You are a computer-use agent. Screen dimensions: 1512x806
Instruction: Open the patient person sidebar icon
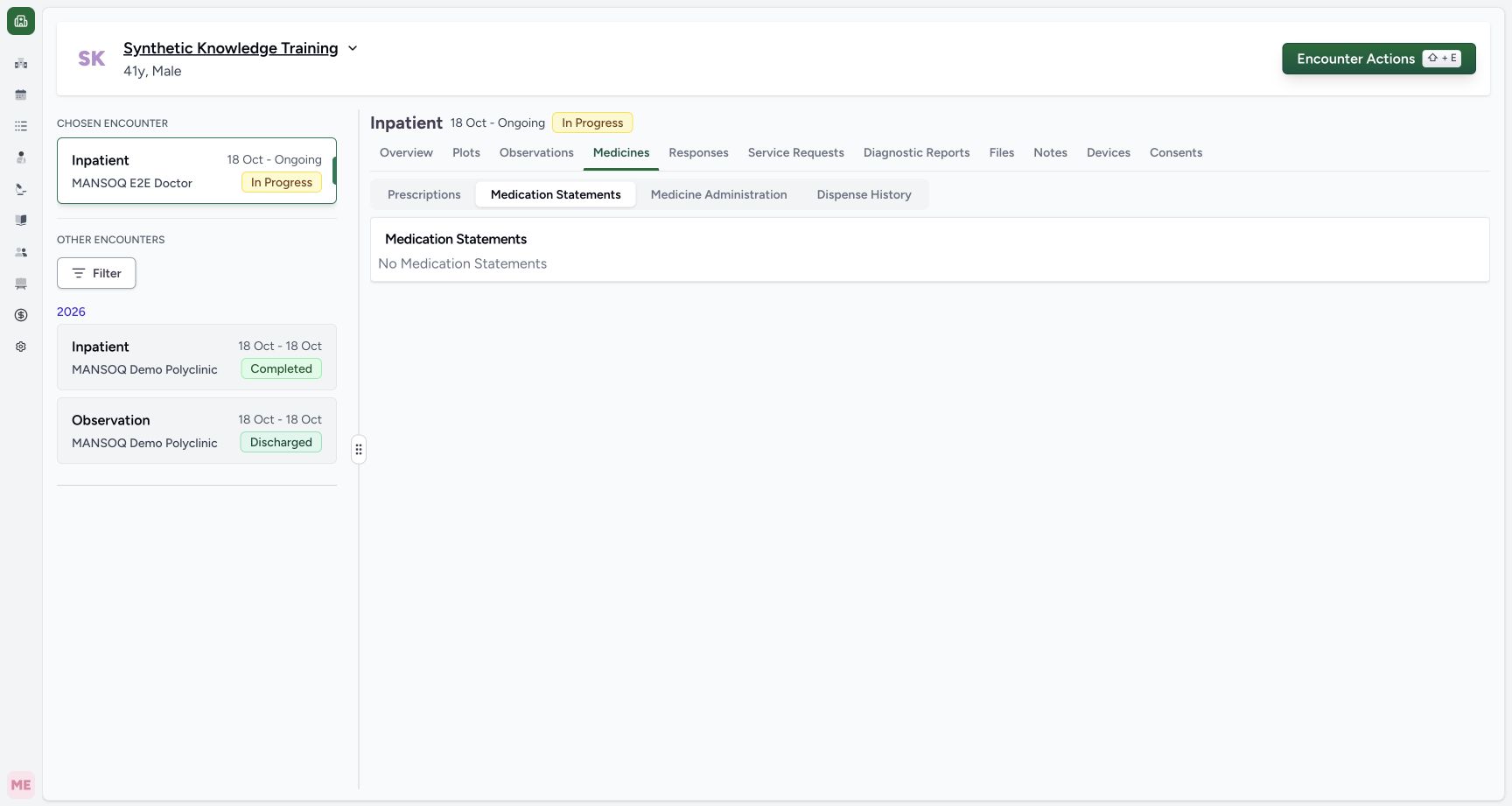(21, 158)
